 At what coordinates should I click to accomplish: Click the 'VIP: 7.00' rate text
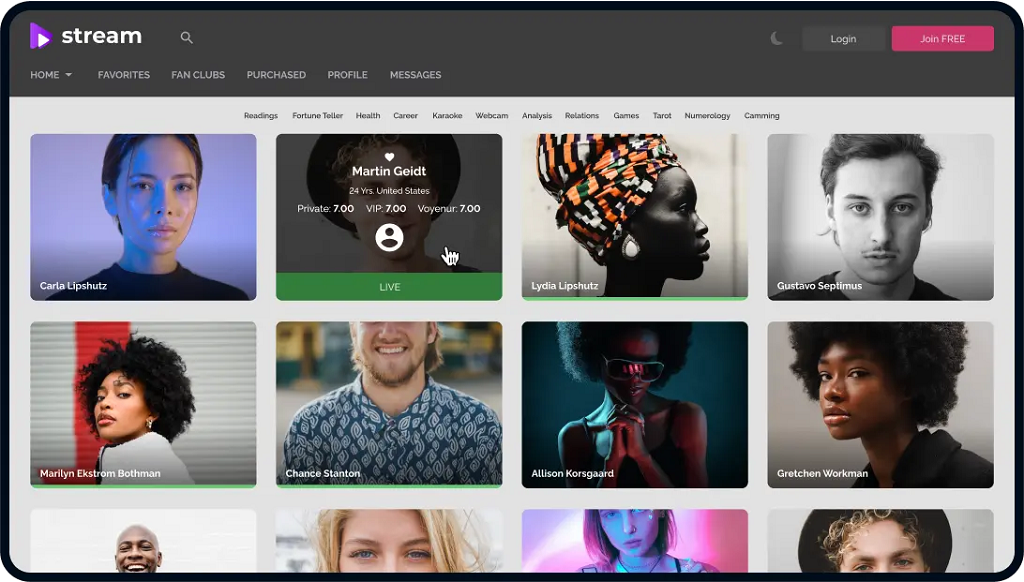point(386,209)
